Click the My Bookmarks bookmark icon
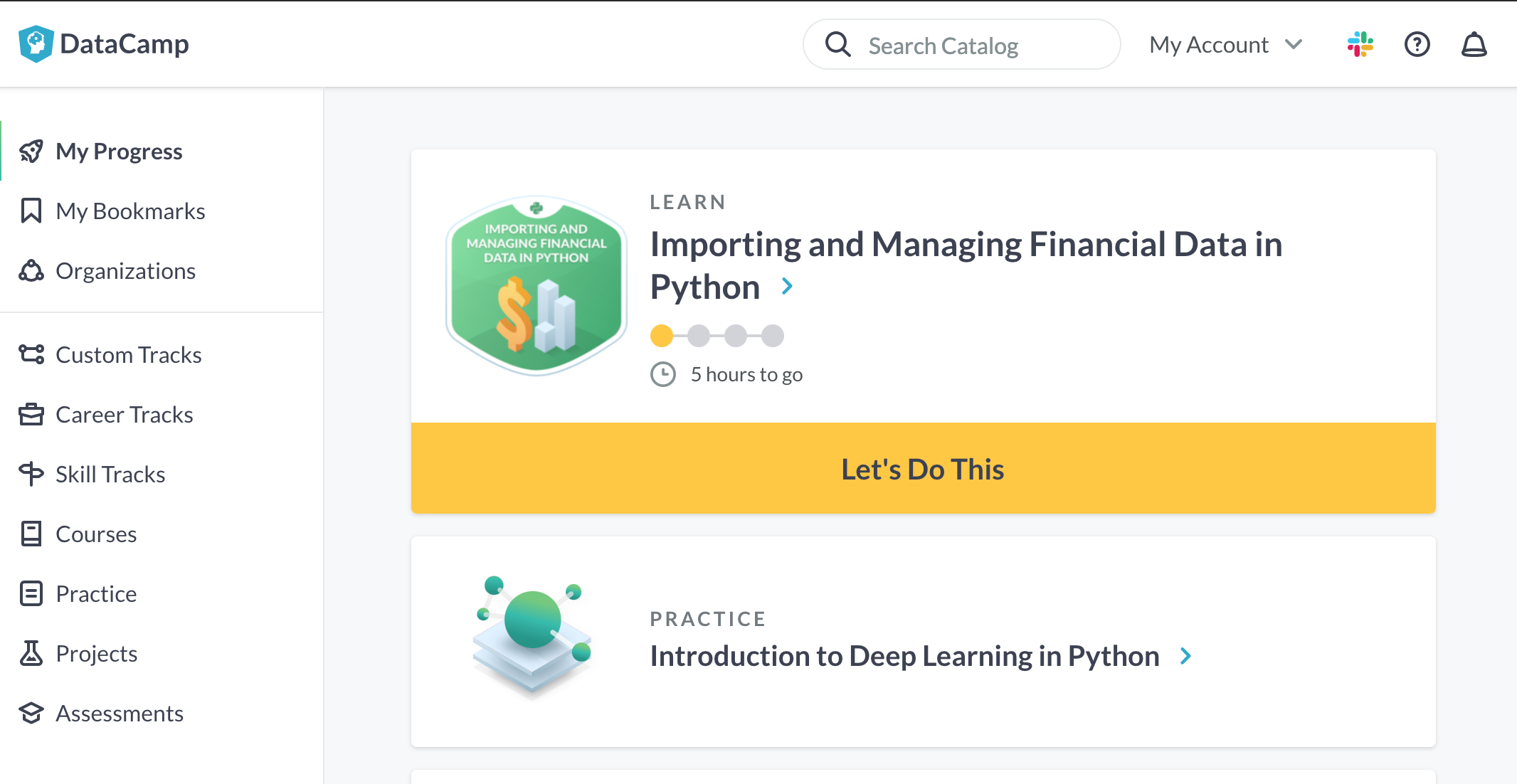The width and height of the screenshot is (1517, 784). (x=31, y=211)
